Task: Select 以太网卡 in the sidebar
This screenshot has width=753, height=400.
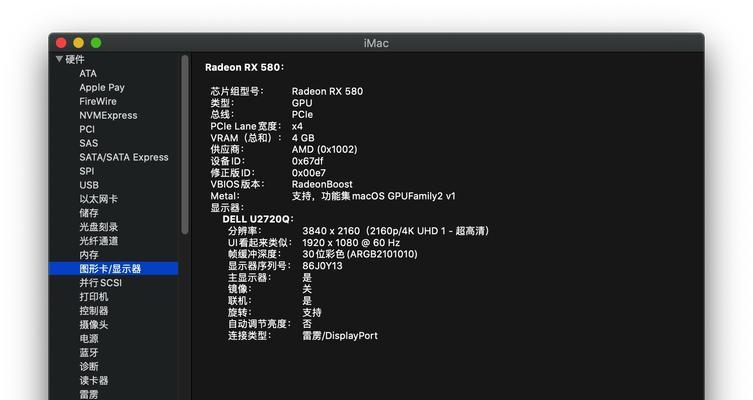Action: 98,199
